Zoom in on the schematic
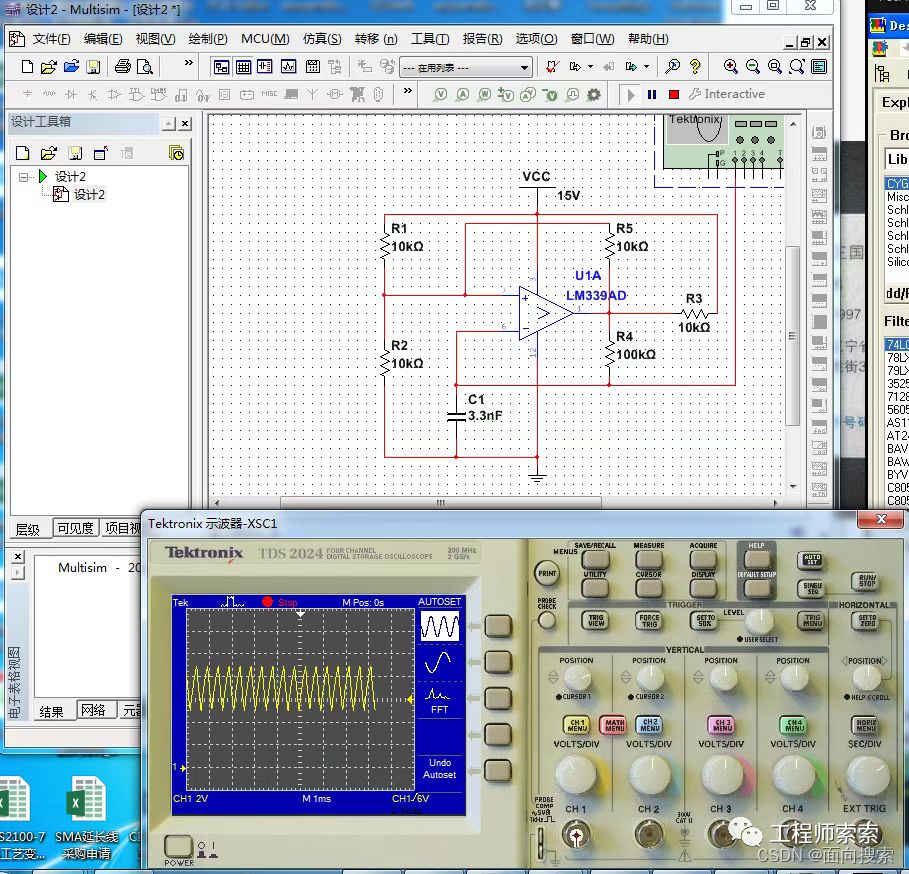909x874 pixels. click(730, 67)
